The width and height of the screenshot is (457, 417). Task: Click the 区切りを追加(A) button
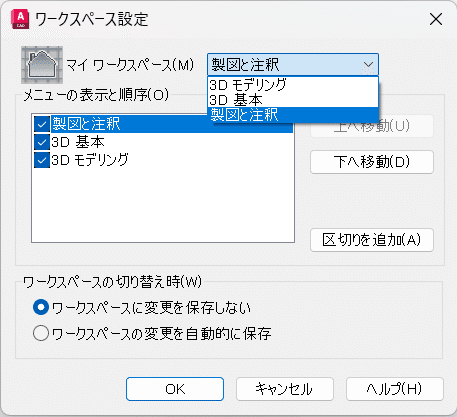pyautogui.click(x=372, y=240)
